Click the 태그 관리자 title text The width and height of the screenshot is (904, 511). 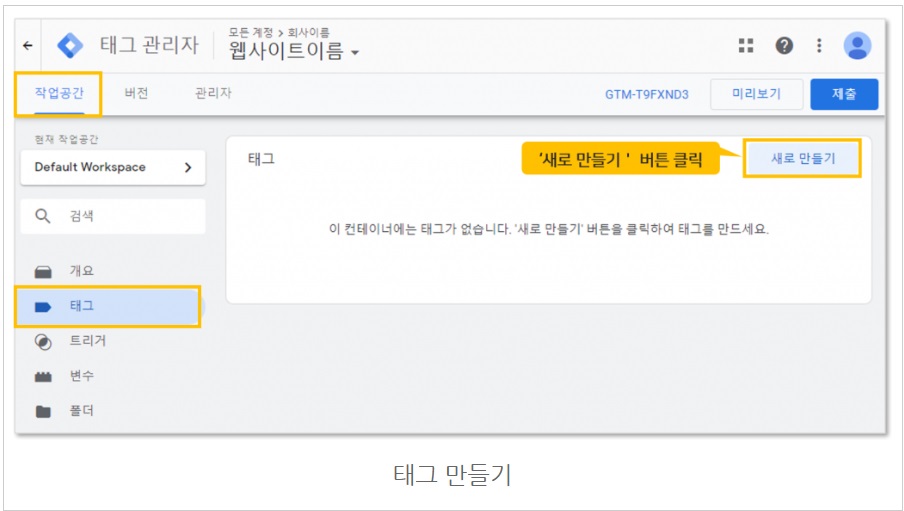click(x=149, y=45)
